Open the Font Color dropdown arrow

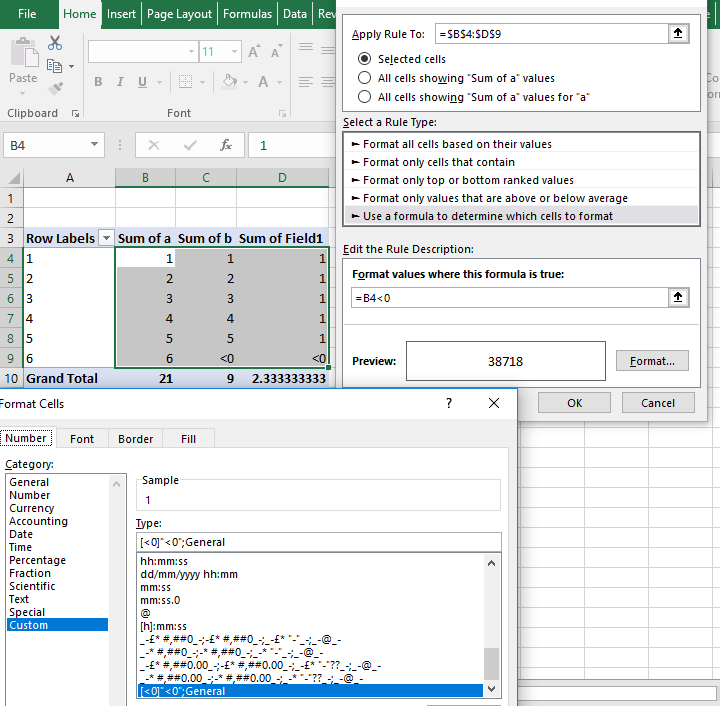coord(279,83)
